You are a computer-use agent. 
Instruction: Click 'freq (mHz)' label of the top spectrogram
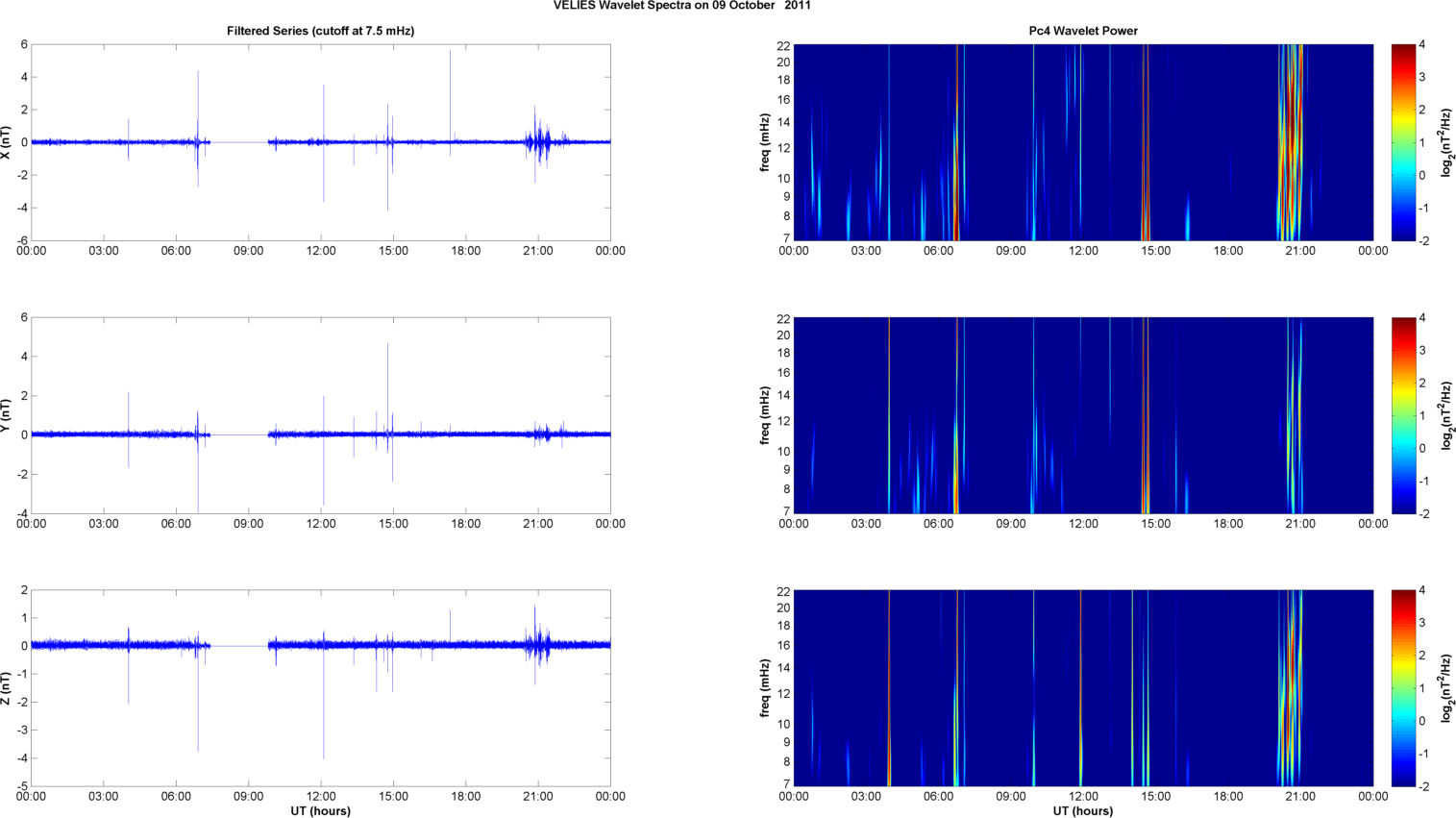pyautogui.click(x=765, y=142)
